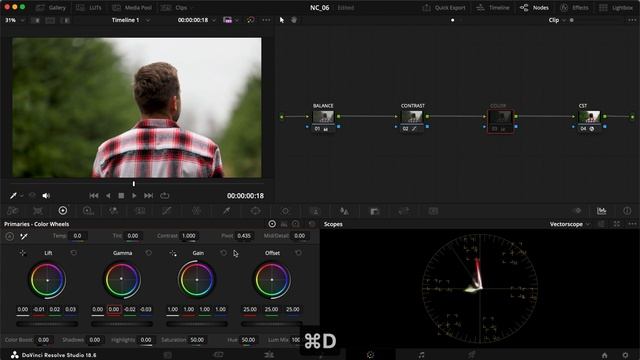Open the Curves palette
Image resolution: width=640 pixels, height=360 pixels.
coord(167,211)
